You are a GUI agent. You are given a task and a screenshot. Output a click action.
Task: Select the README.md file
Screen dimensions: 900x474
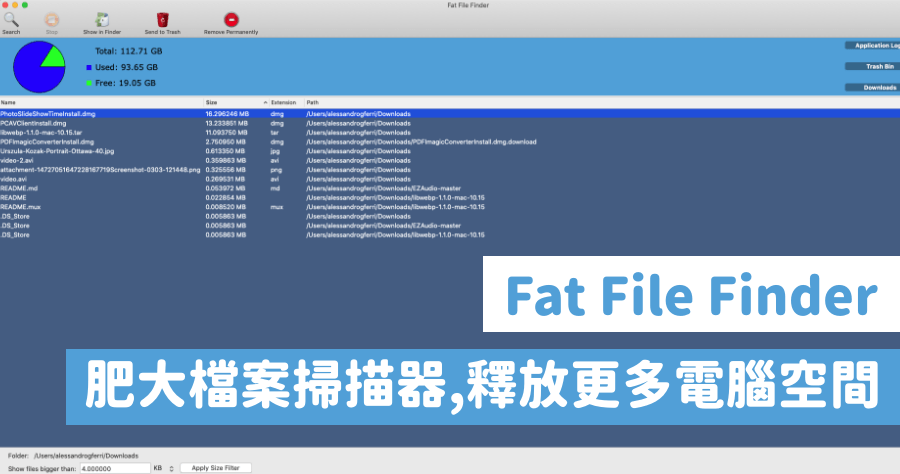click(x=19, y=188)
